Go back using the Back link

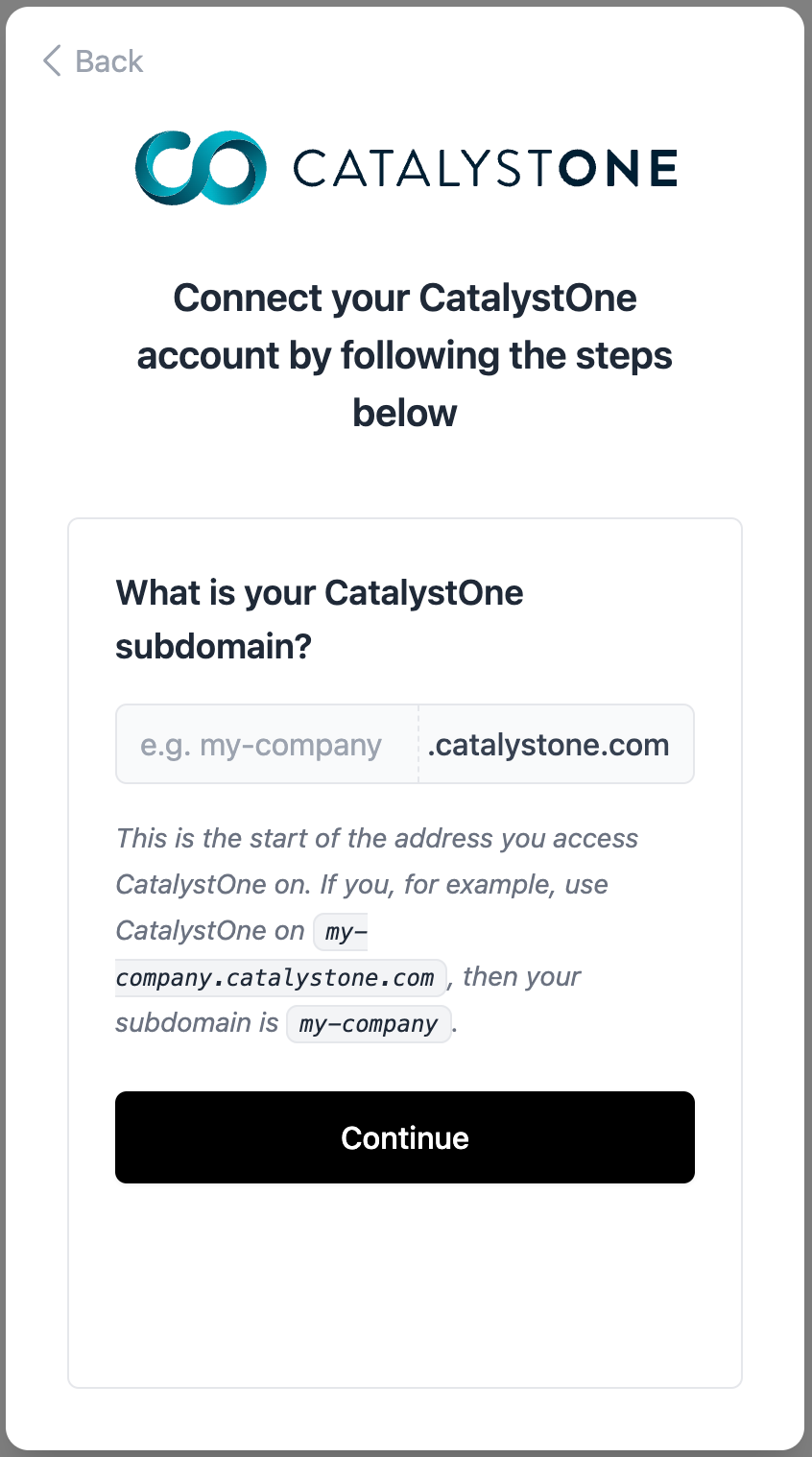(x=108, y=61)
